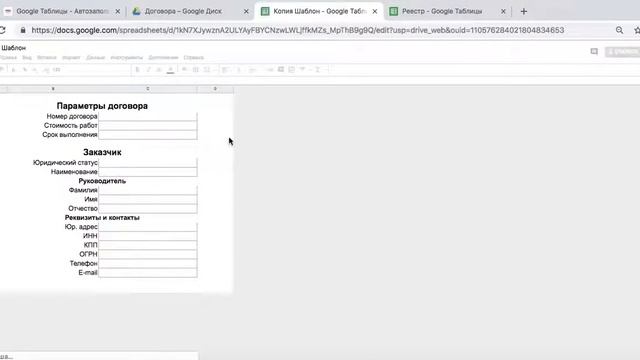Close the Копия Шаблон tab

(x=375, y=11)
